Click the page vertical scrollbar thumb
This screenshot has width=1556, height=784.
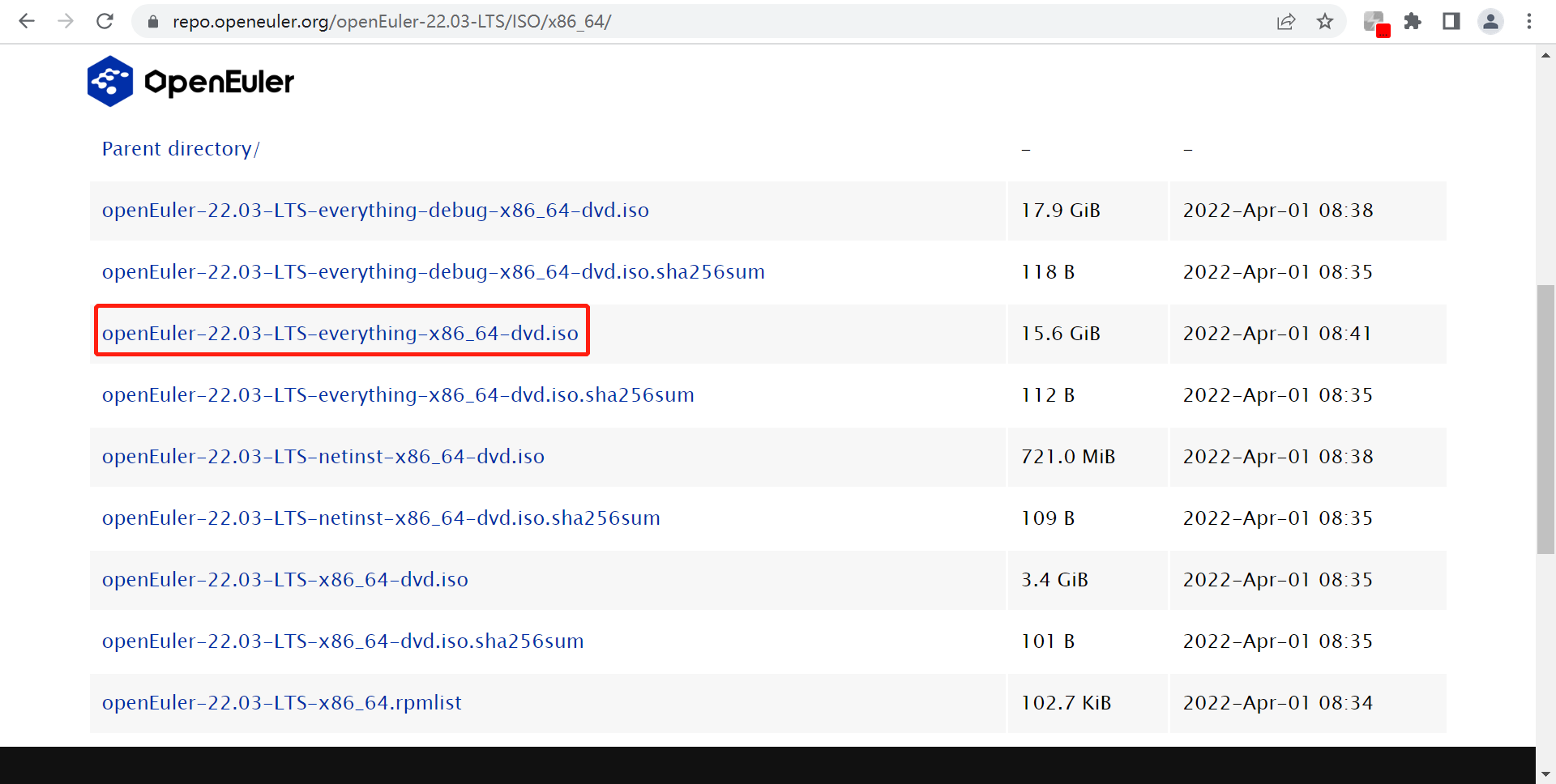pyautogui.click(x=1545, y=420)
